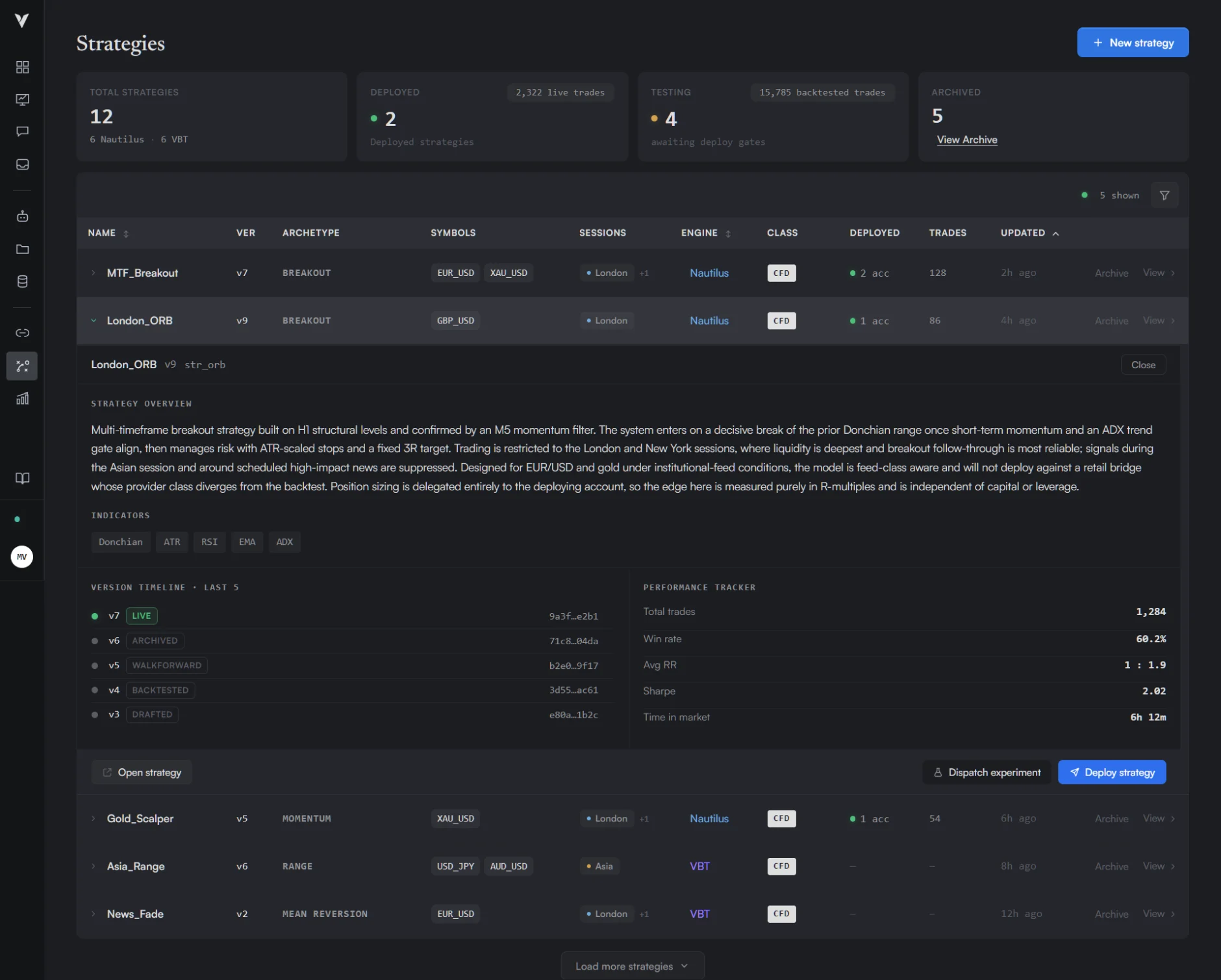Click the Asia session chip
Viewport: 1221px width, 980px height.
(599, 866)
